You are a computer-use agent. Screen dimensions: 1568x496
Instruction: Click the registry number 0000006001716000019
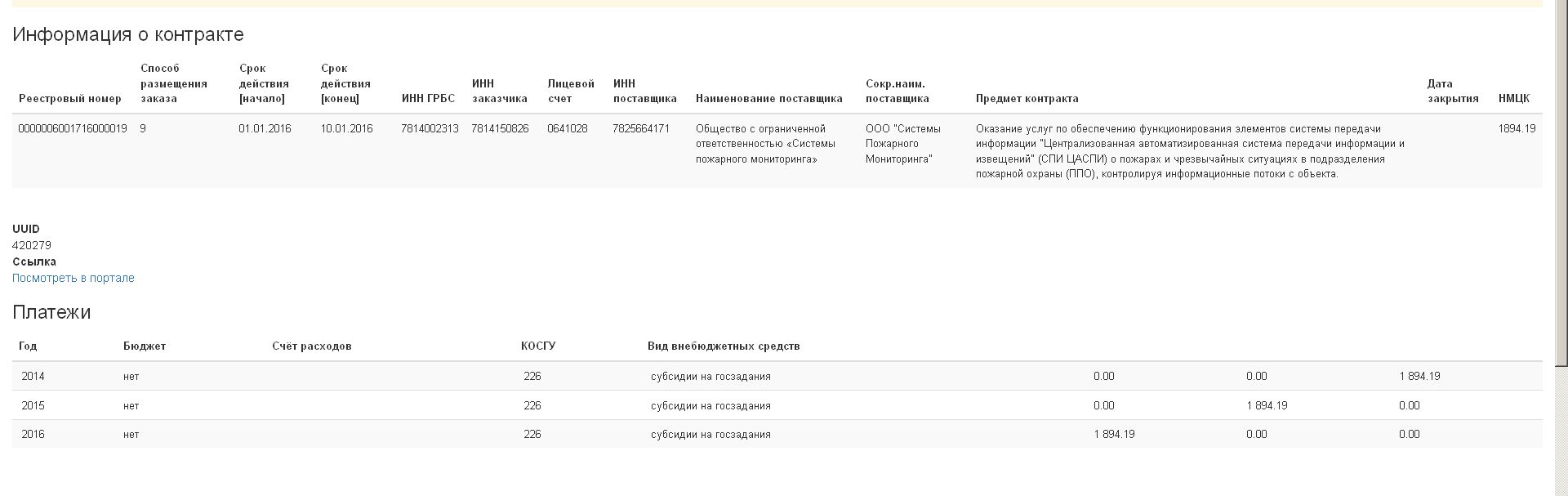coord(73,129)
